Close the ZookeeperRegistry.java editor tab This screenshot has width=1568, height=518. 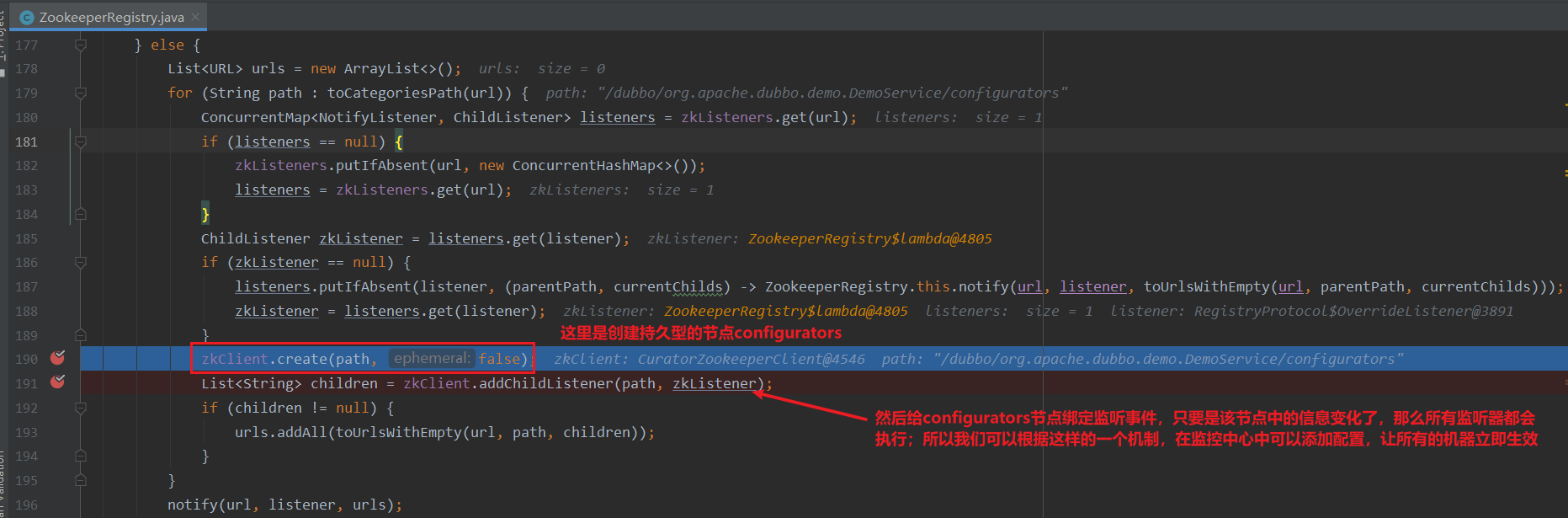[196, 17]
